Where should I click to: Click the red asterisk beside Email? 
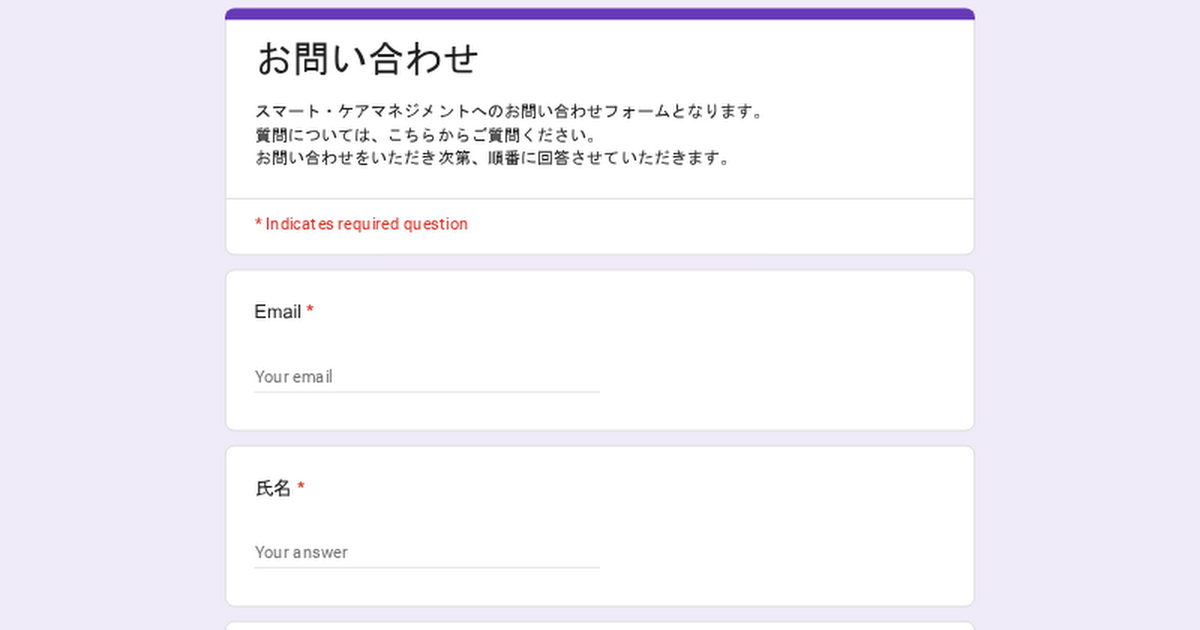coord(310,311)
